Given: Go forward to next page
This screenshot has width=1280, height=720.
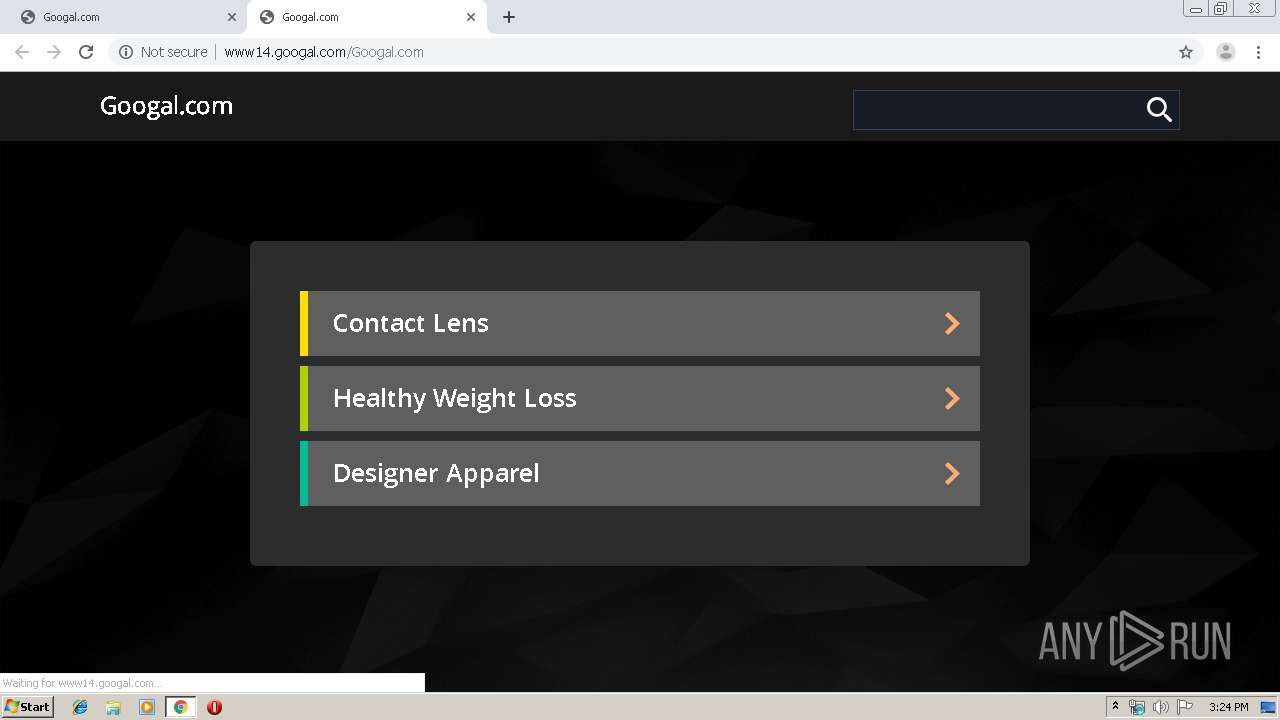Looking at the screenshot, I should 54,52.
